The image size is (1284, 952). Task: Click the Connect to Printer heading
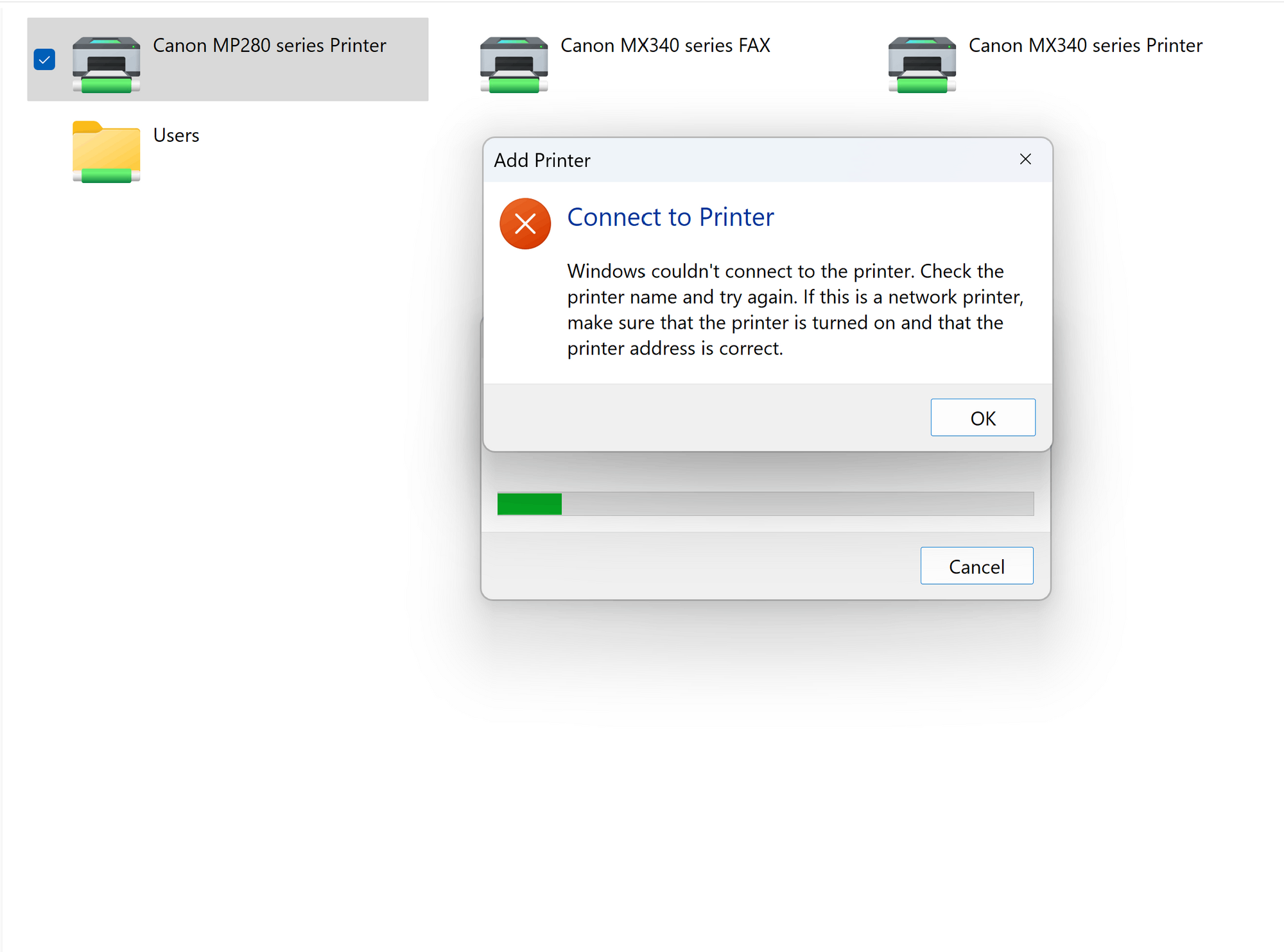tap(670, 217)
